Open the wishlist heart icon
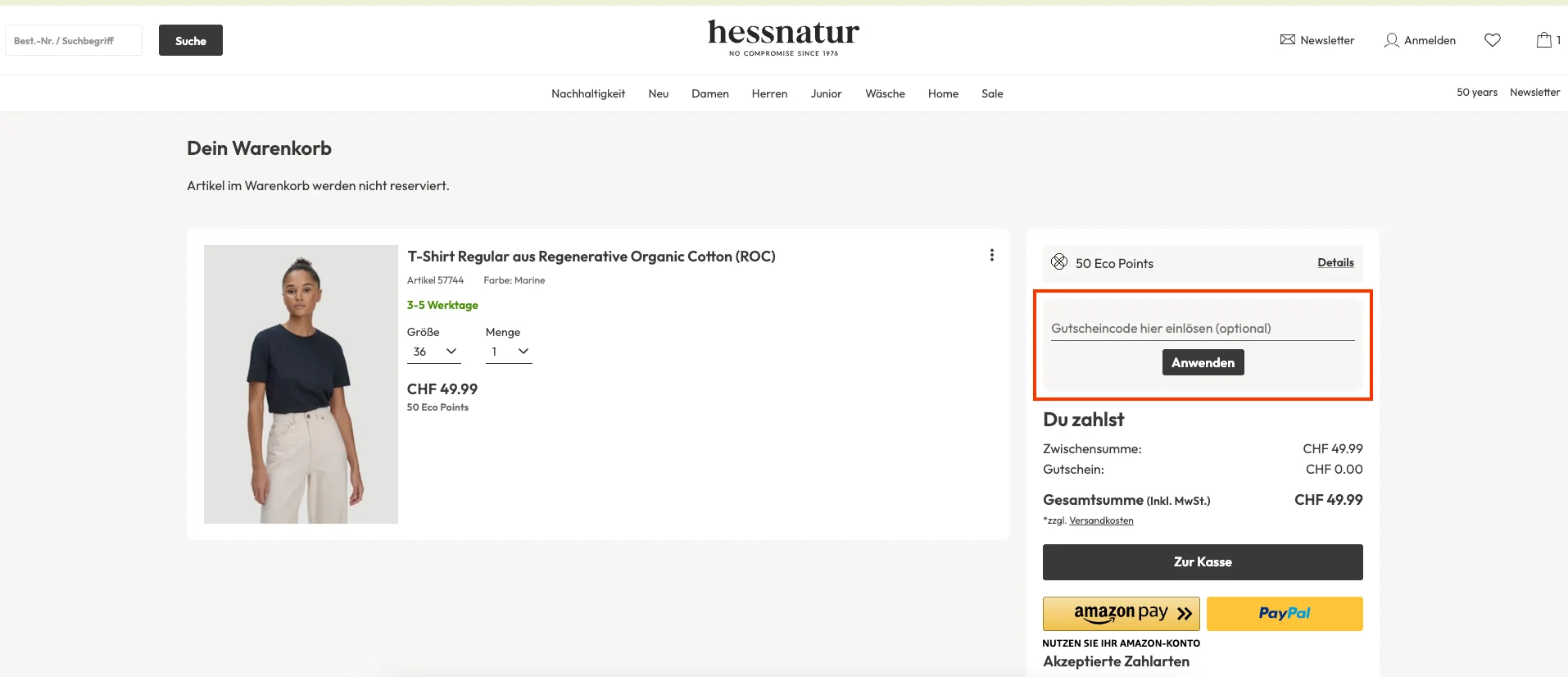Screen dimensions: 1568x677 click(1493, 40)
